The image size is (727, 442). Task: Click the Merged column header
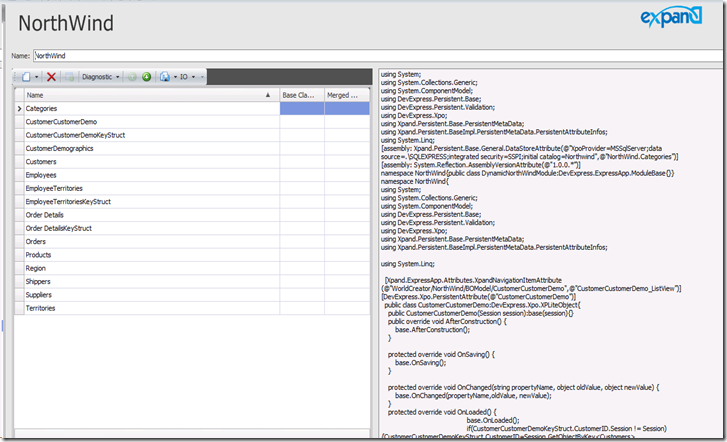click(342, 95)
